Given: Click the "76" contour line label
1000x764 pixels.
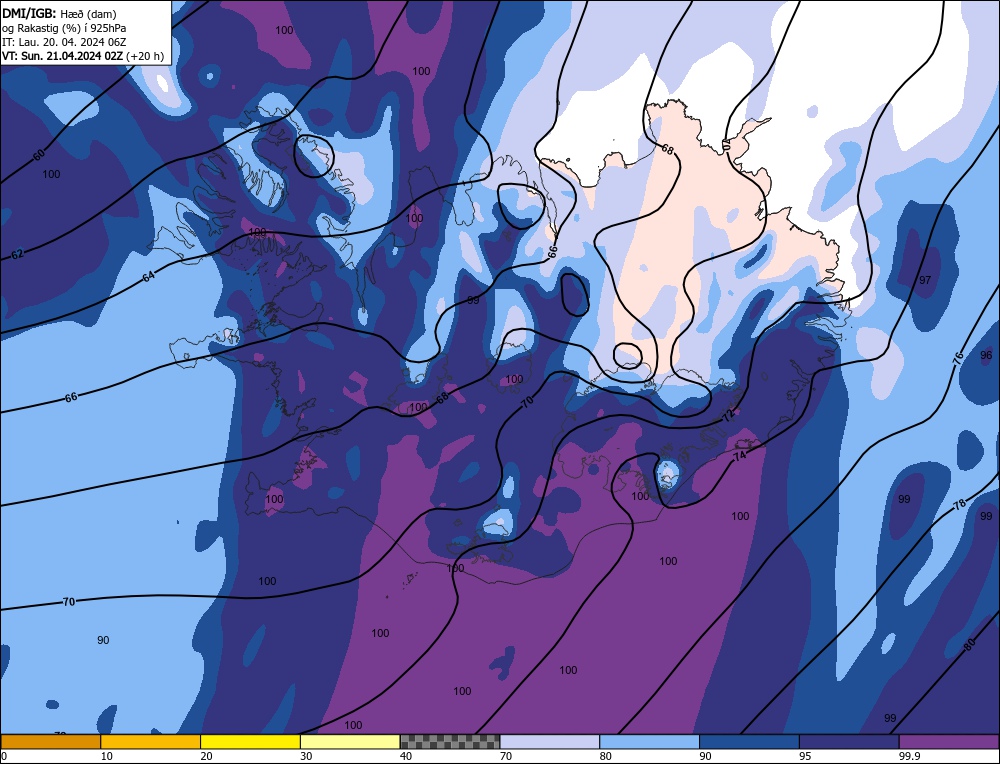Looking at the screenshot, I should [958, 358].
